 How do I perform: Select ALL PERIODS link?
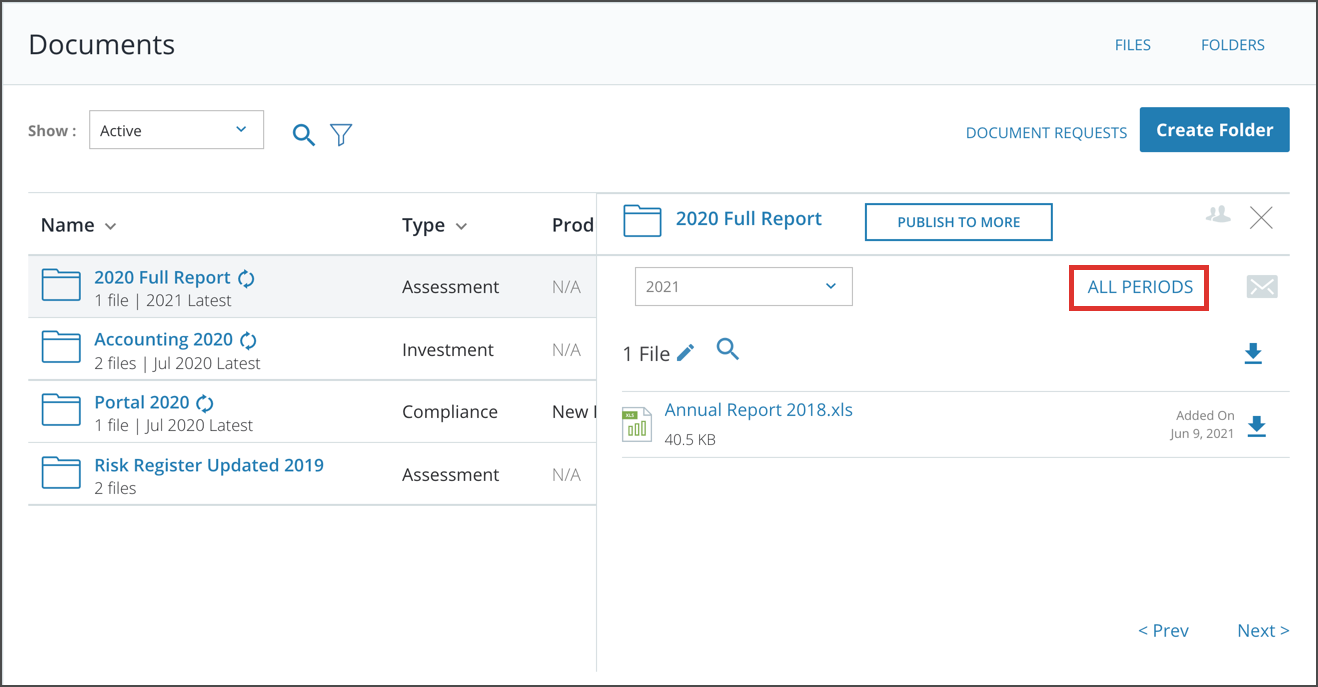coord(1140,287)
